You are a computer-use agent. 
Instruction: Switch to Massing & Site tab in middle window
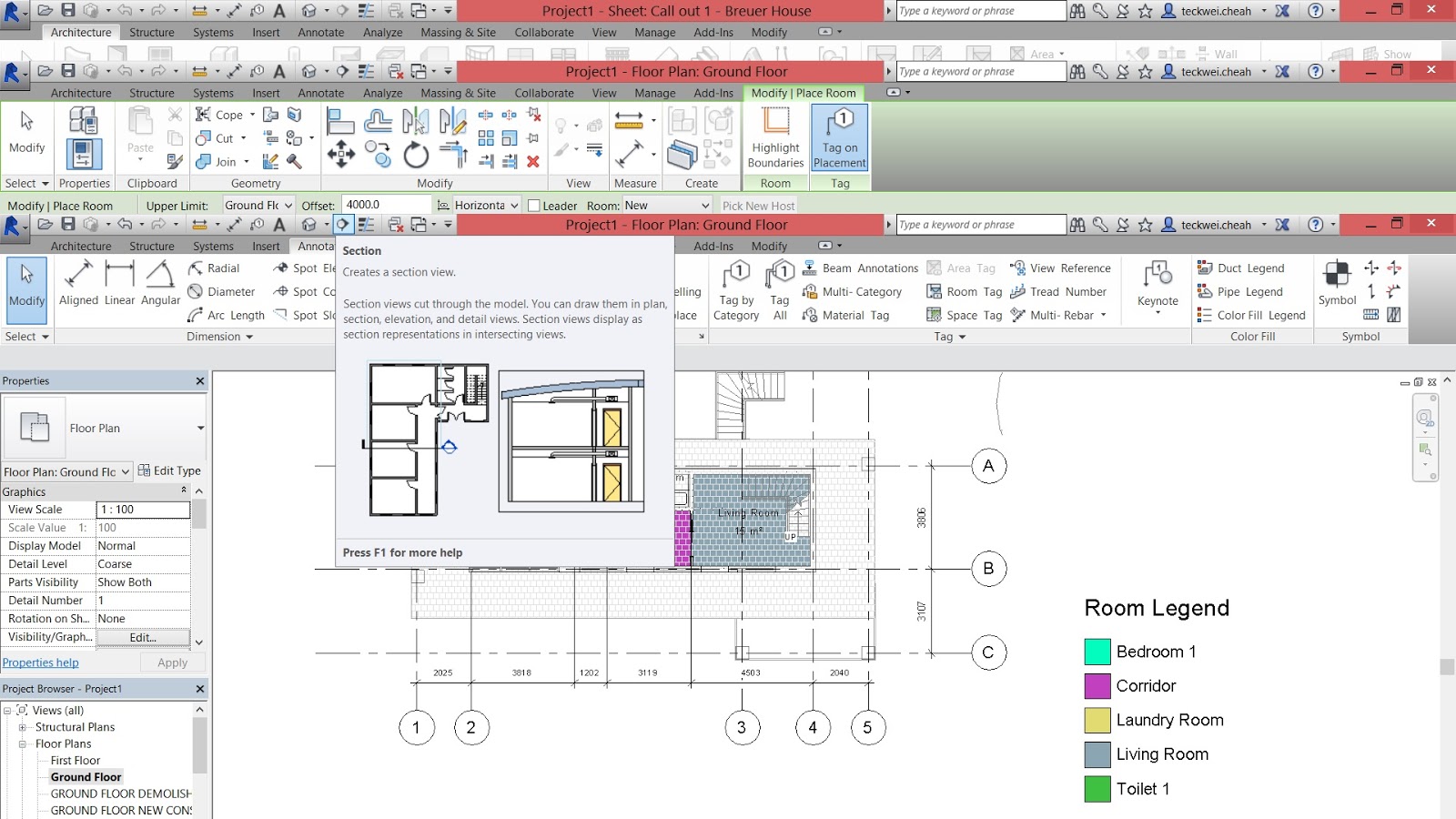(x=458, y=93)
